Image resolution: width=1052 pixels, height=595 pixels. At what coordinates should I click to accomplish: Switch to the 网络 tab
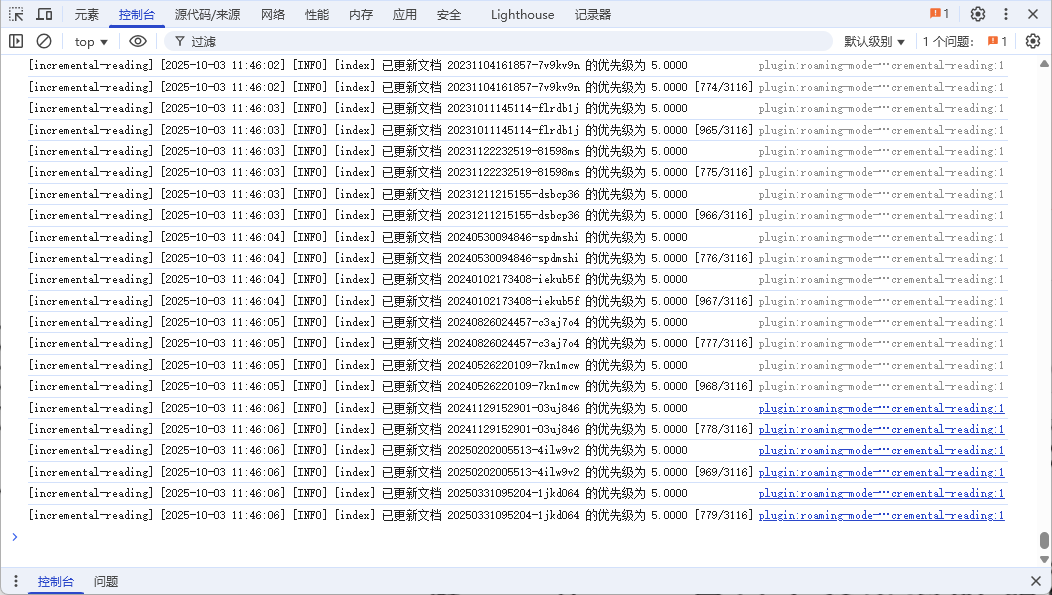(272, 14)
